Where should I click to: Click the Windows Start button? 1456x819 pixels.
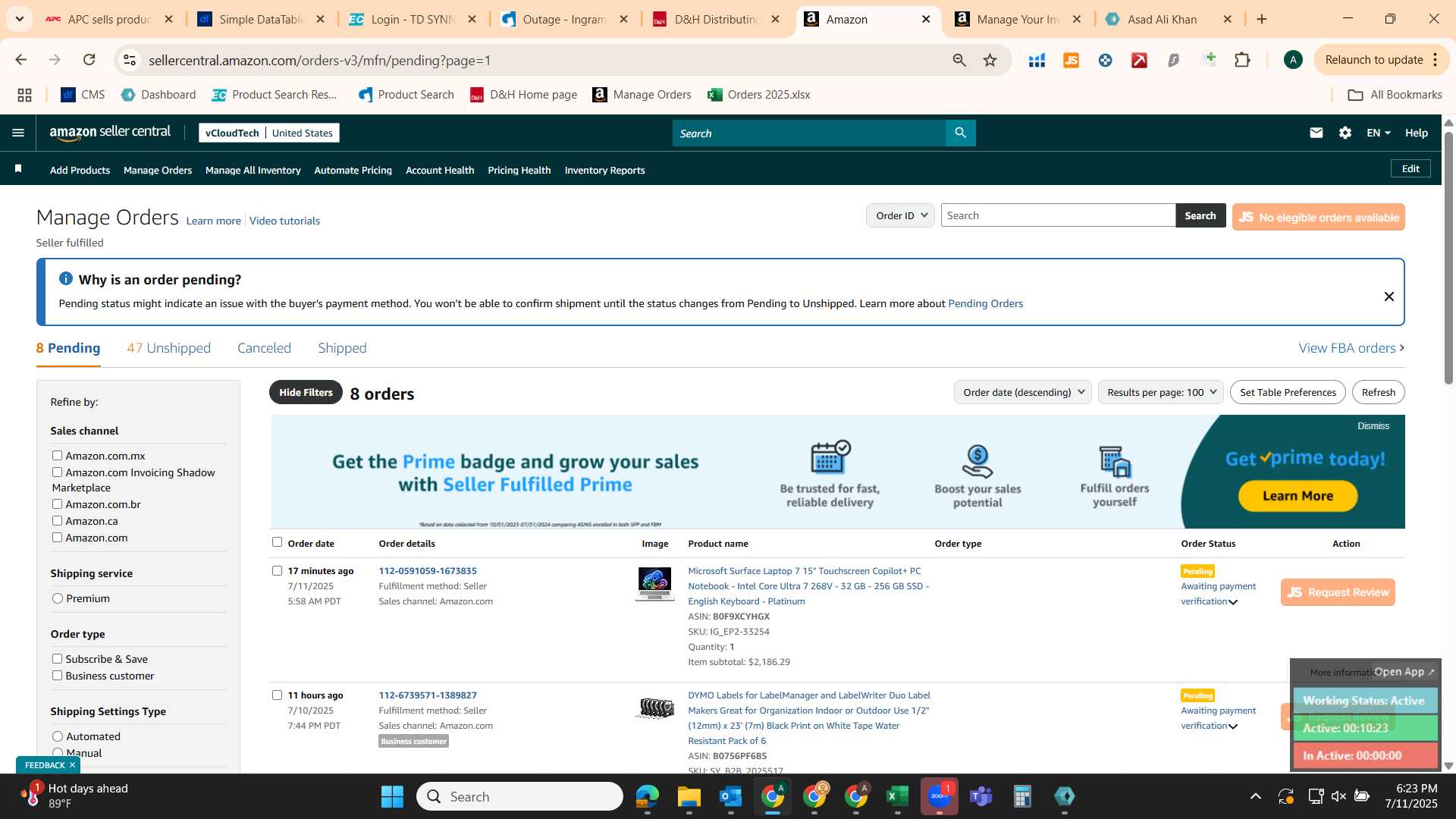point(392,796)
